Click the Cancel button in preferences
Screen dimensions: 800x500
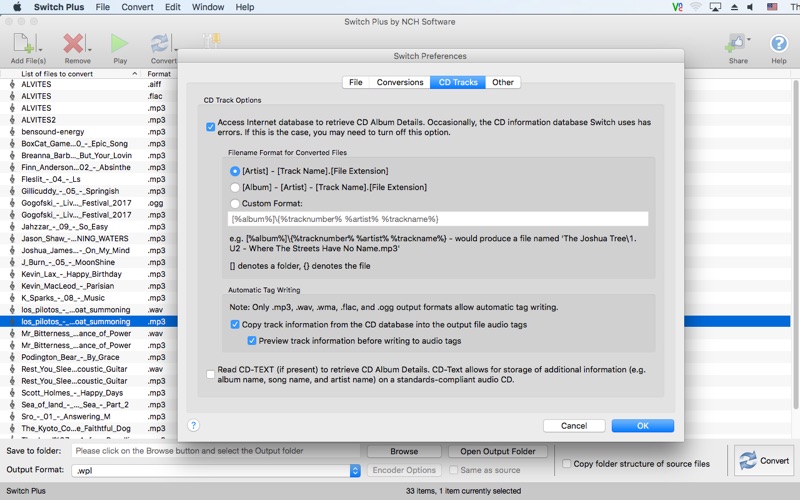574,426
